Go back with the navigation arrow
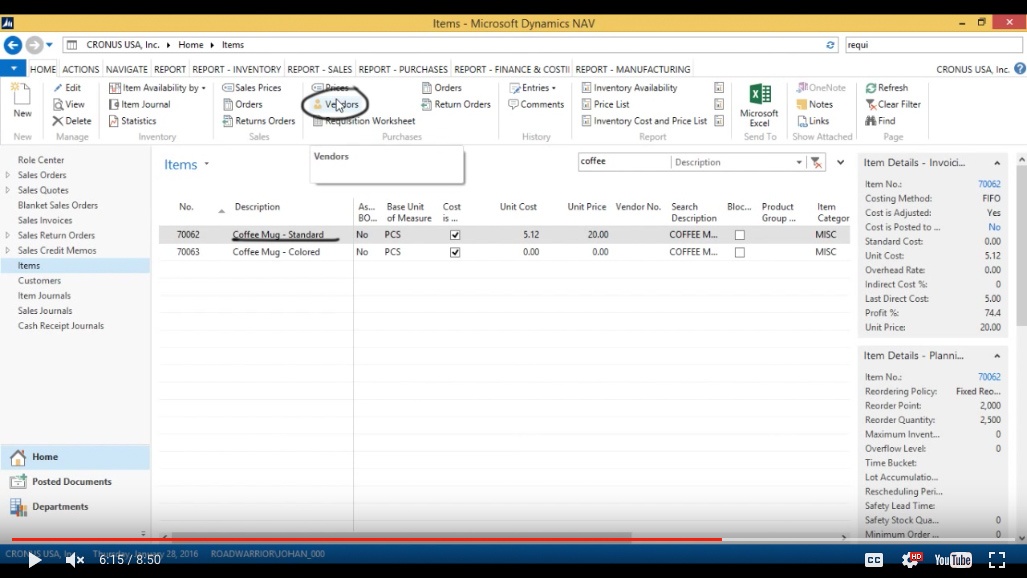The width and height of the screenshot is (1027, 578). (x=12, y=45)
